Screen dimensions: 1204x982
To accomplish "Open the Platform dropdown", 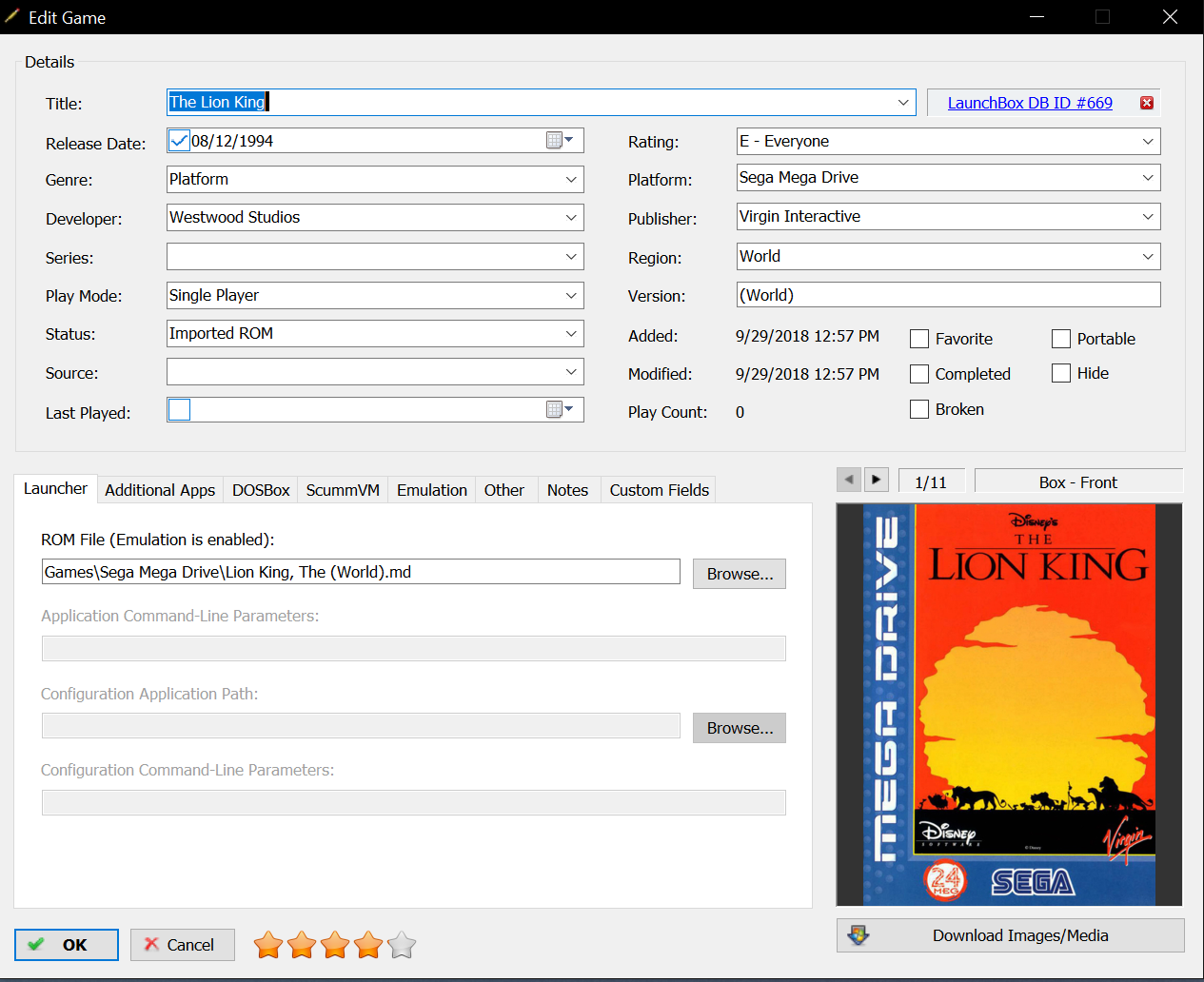I will (x=1148, y=177).
